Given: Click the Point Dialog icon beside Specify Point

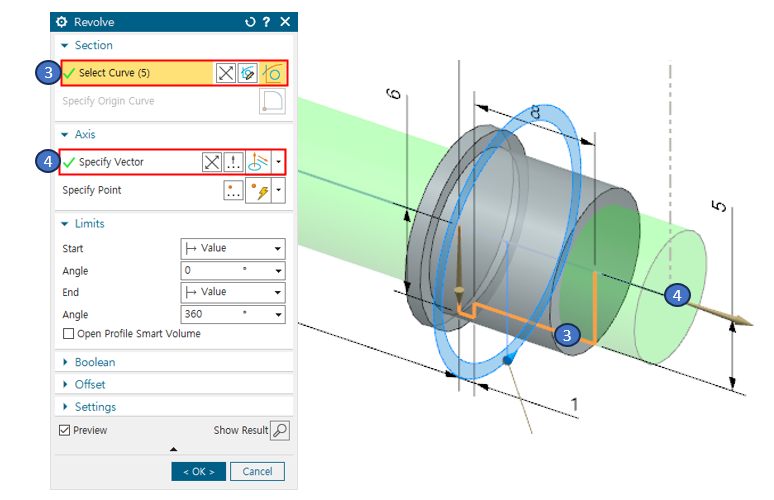Looking at the screenshot, I should point(234,189).
